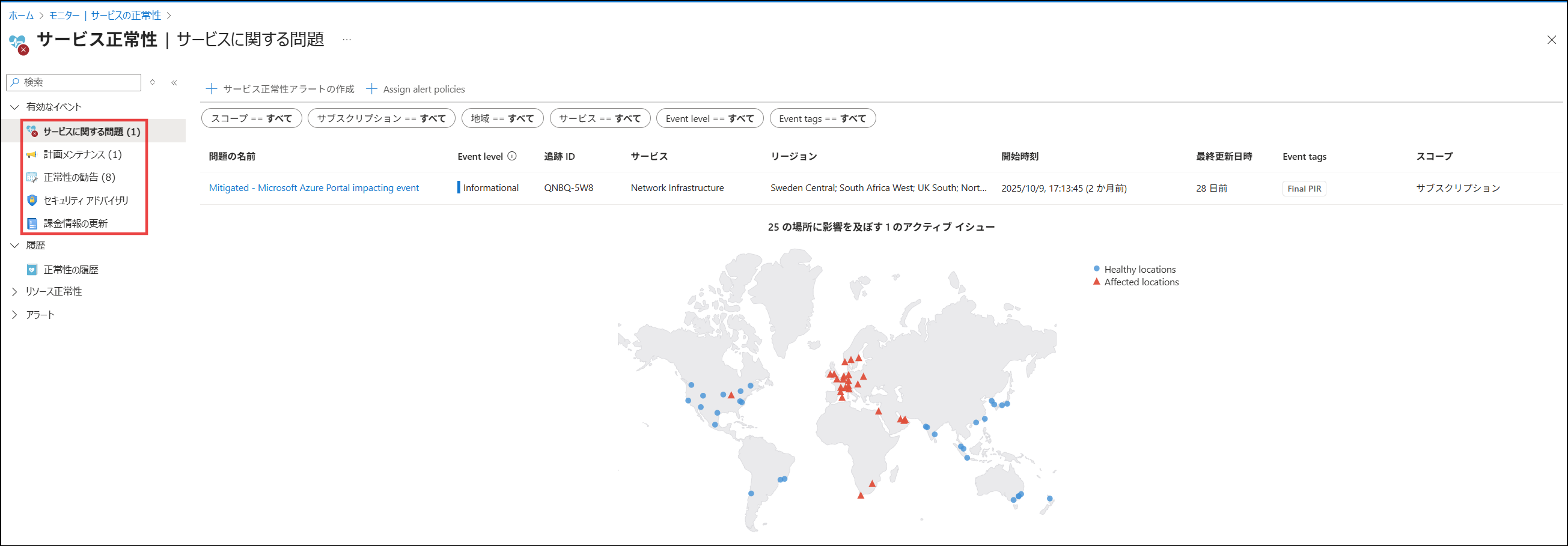Click the セキュリティ アドバイザリ shield icon
Image resolution: width=1568 pixels, height=546 pixels.
(32, 200)
